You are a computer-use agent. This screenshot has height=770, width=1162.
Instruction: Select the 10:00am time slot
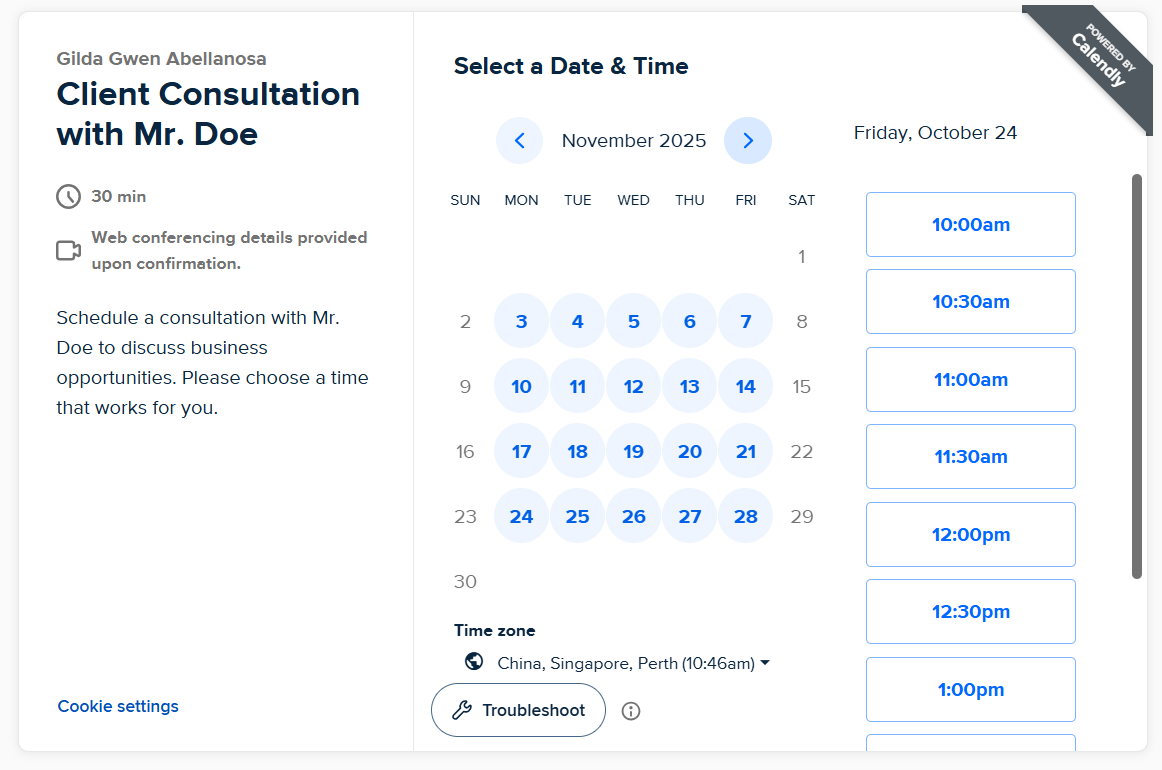(970, 225)
